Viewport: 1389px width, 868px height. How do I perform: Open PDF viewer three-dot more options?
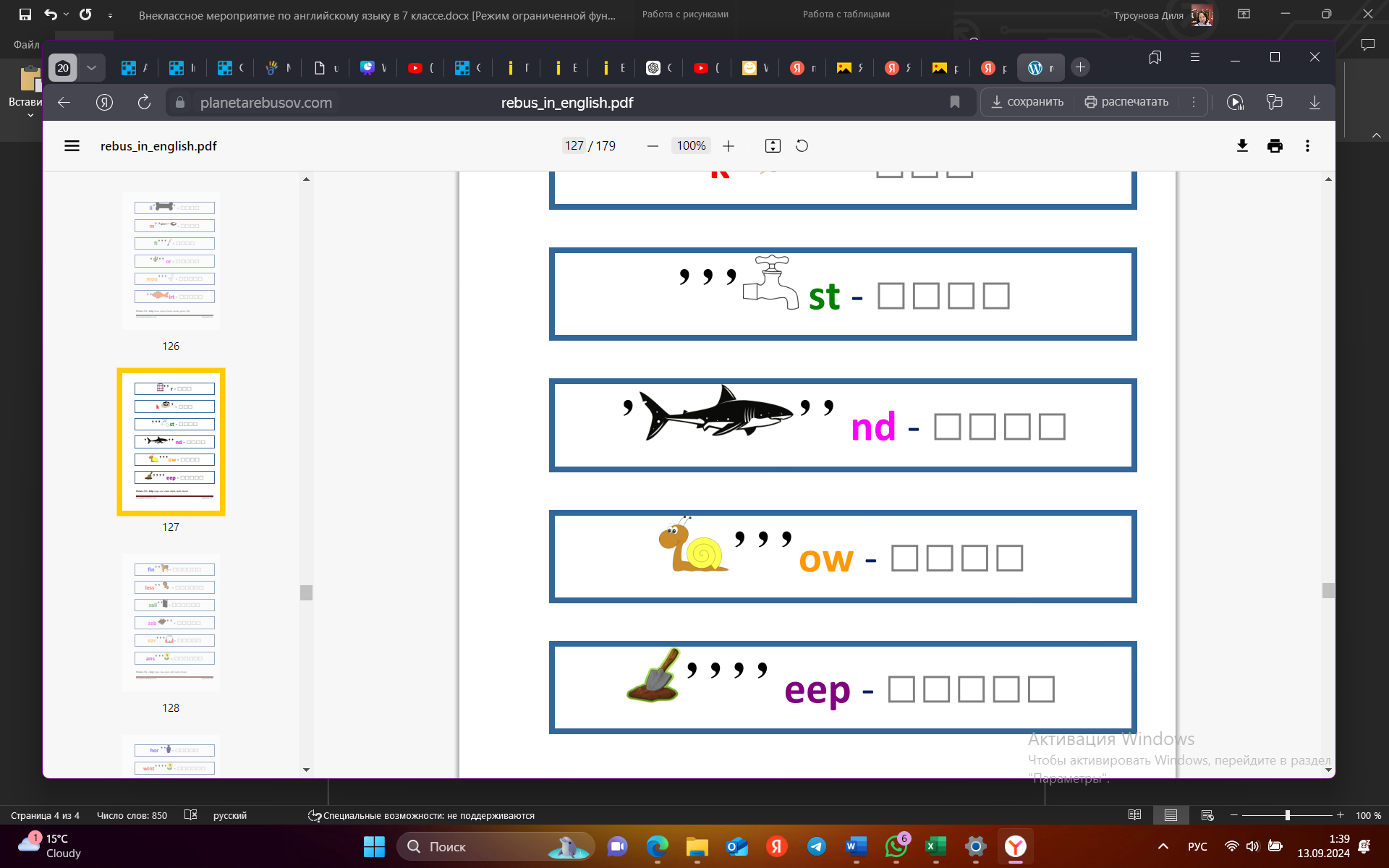pyautogui.click(x=1307, y=146)
